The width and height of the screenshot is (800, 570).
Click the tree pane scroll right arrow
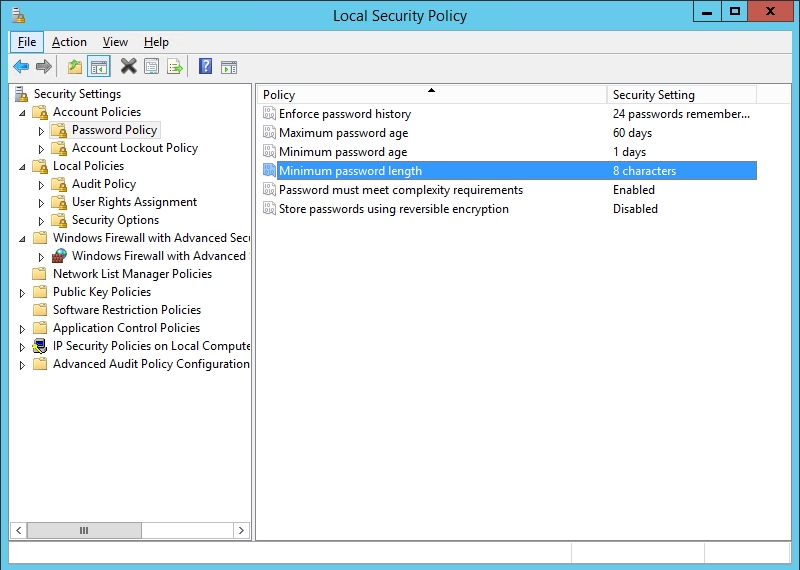(x=241, y=531)
